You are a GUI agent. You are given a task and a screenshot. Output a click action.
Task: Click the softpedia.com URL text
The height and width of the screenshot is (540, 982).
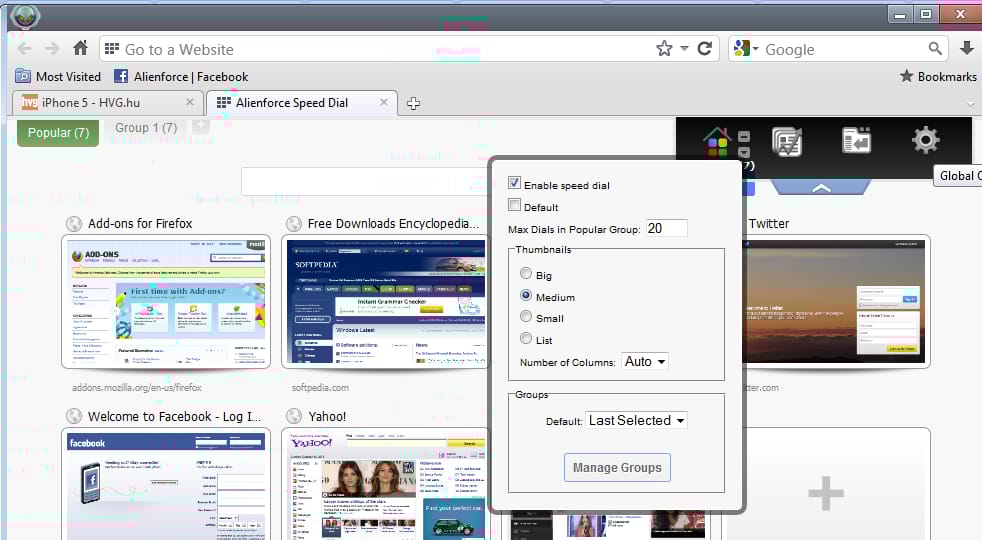coord(320,388)
